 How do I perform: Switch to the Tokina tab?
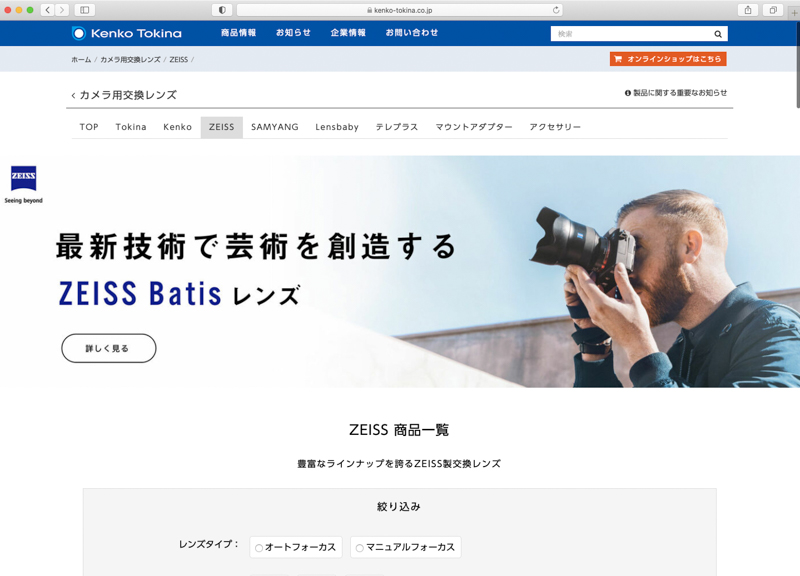131,127
